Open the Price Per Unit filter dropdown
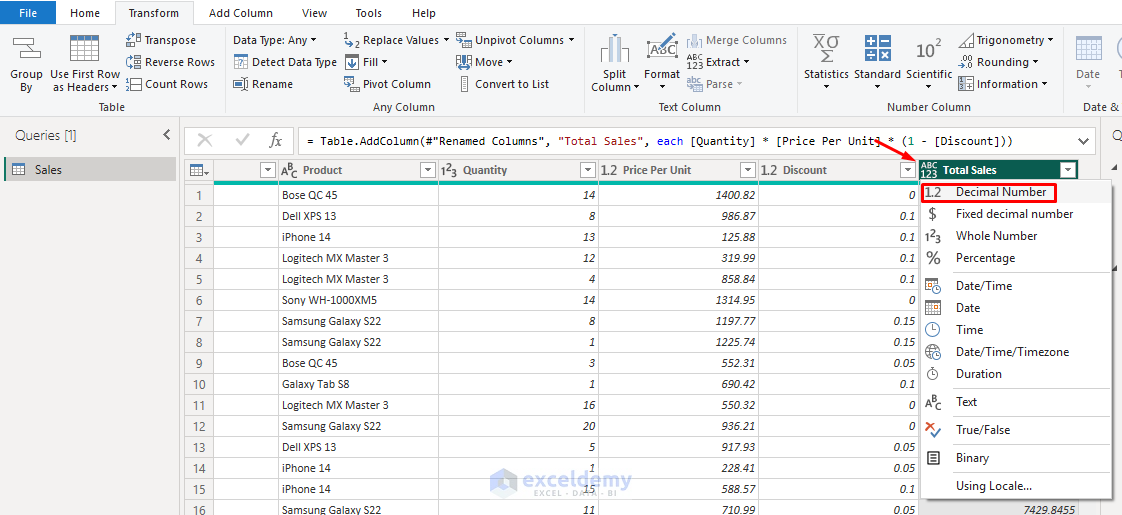The image size is (1122, 515). [x=748, y=170]
